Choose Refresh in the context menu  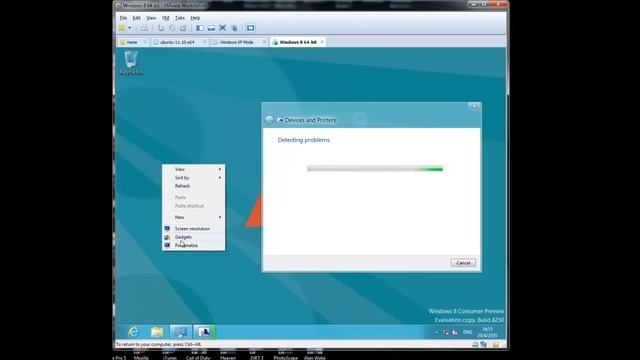tap(193, 186)
